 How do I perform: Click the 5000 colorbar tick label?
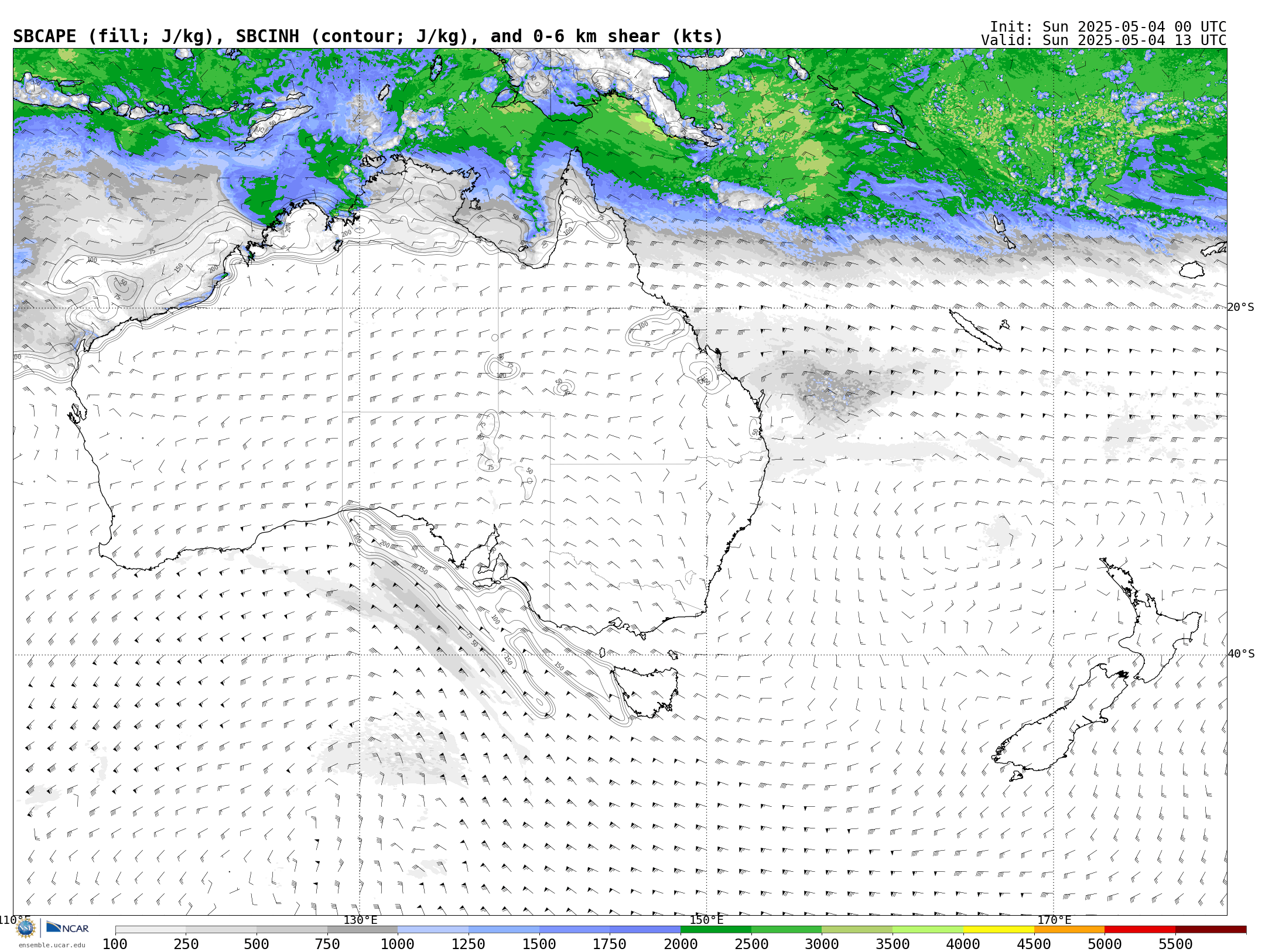pyautogui.click(x=1105, y=944)
